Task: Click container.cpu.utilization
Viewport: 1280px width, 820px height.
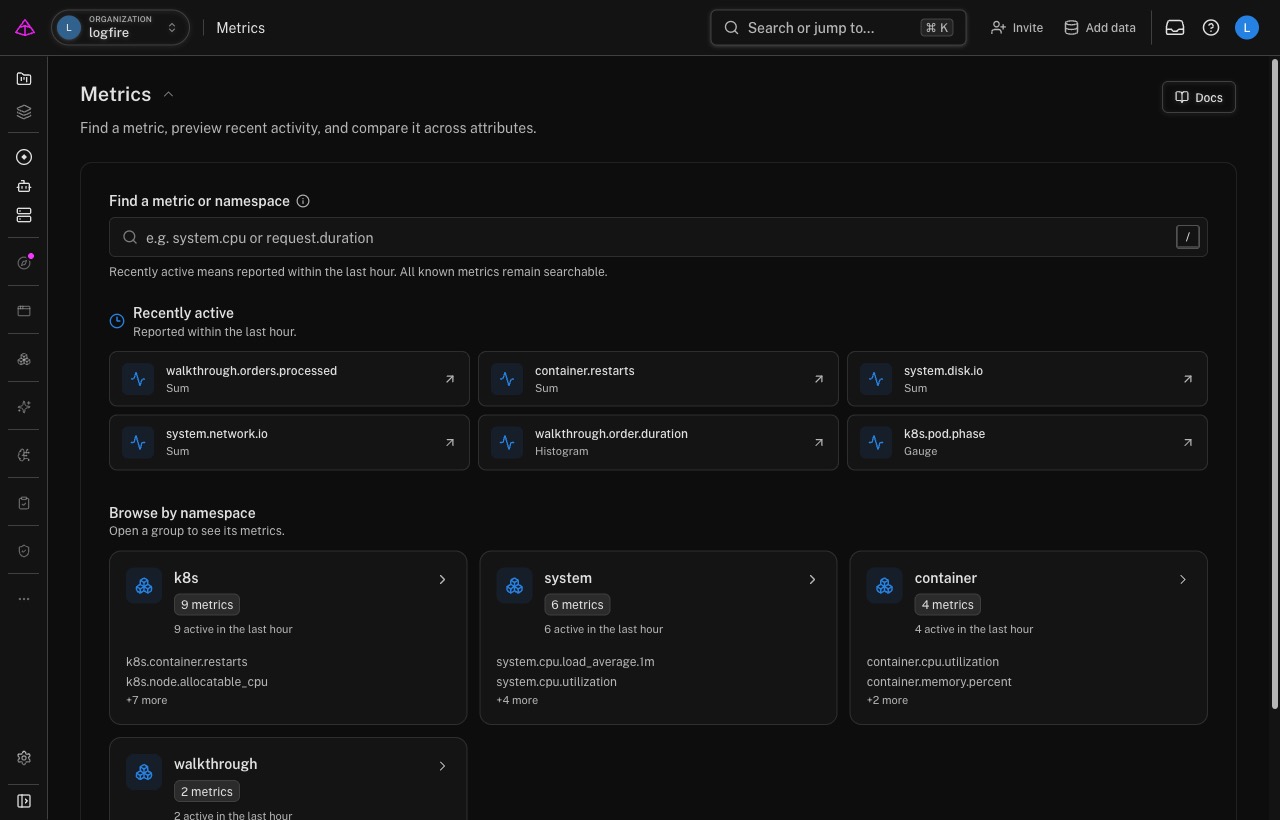Action: (x=933, y=662)
